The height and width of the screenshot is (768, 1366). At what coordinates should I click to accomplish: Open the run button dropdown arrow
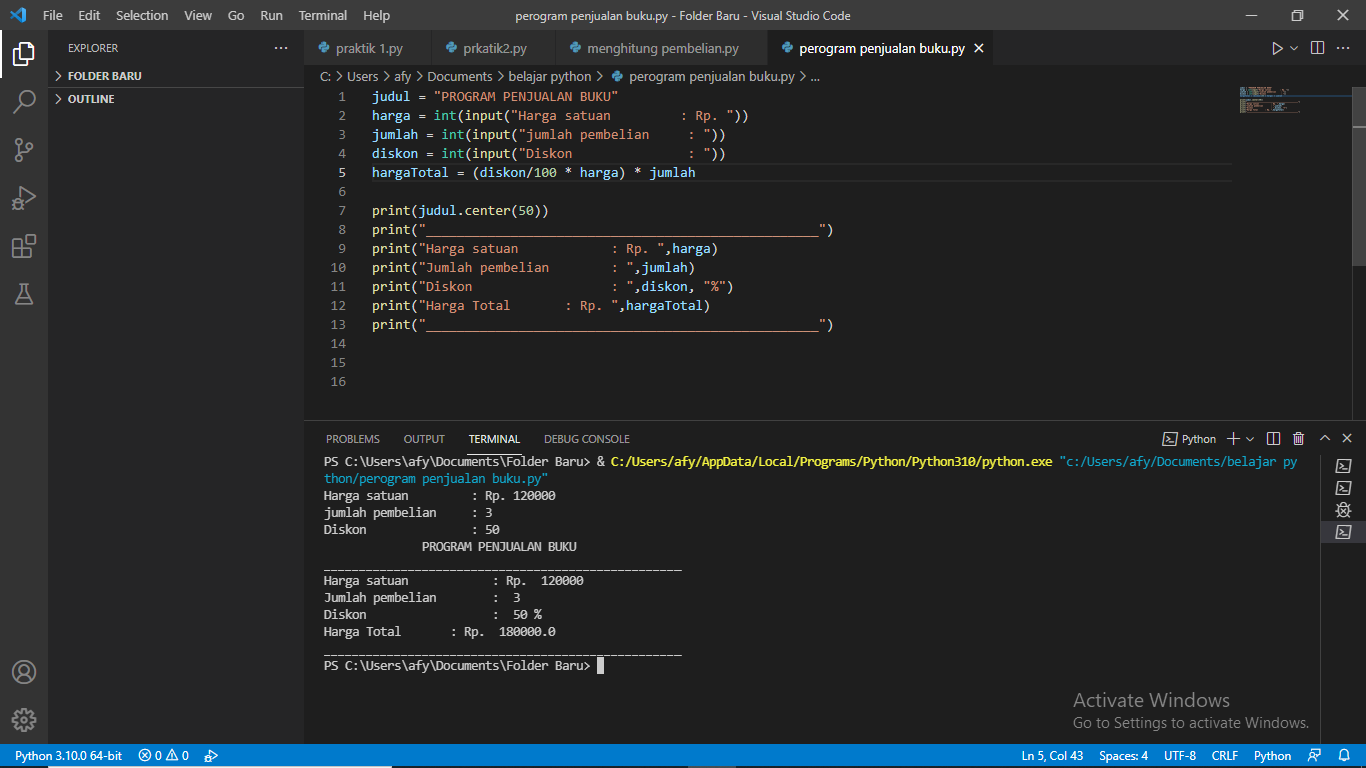[x=1294, y=48]
